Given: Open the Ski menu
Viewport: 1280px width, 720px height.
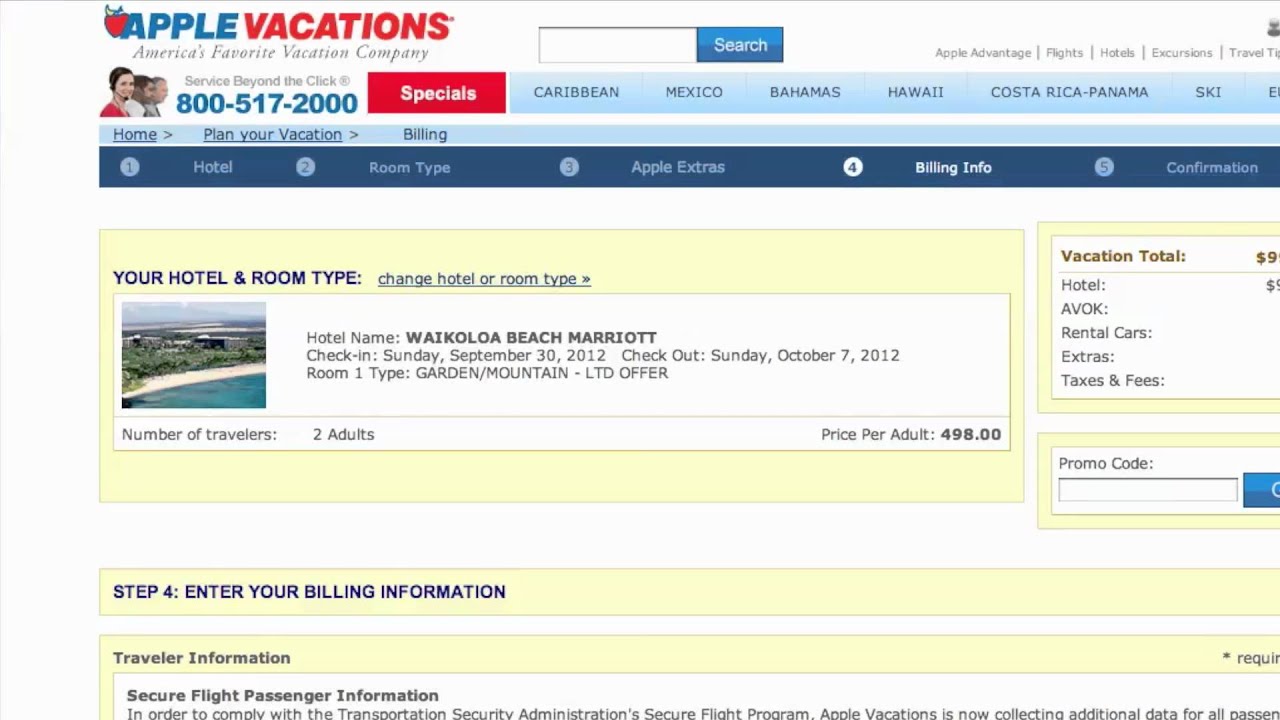Looking at the screenshot, I should tap(1208, 92).
